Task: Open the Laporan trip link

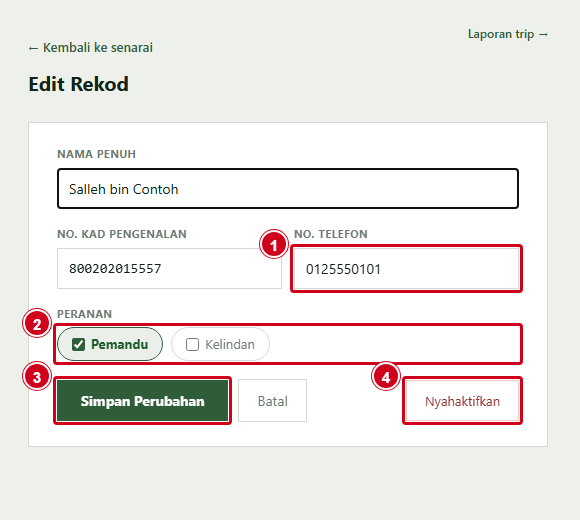Action: tap(508, 34)
